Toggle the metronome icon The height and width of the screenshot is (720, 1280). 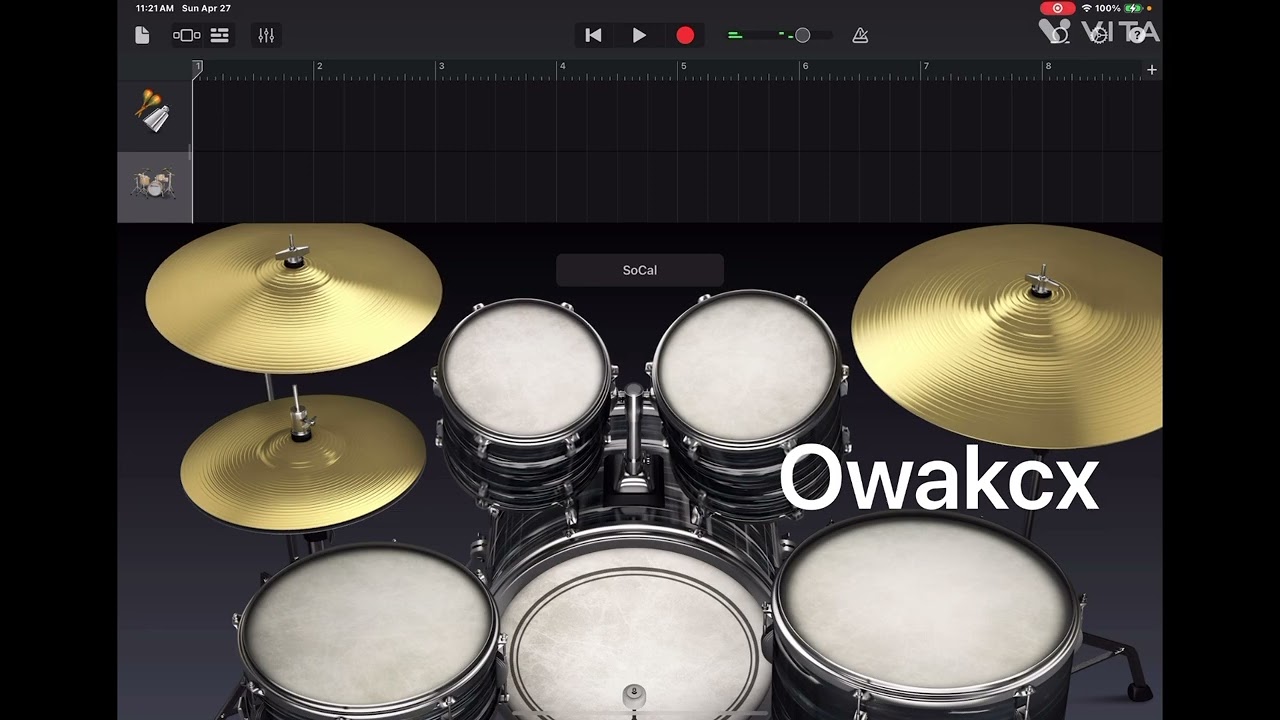860,35
